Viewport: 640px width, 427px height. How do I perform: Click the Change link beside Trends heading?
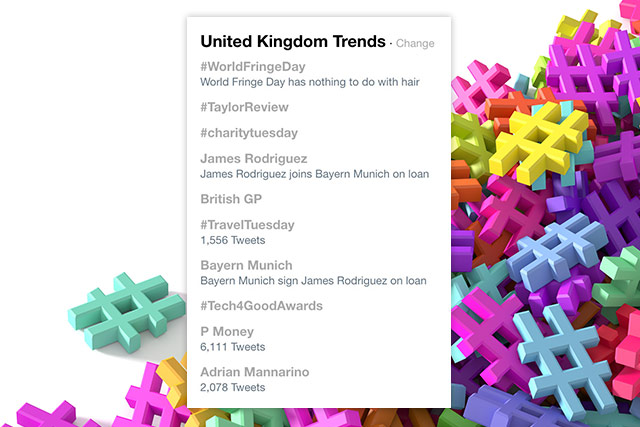415,43
